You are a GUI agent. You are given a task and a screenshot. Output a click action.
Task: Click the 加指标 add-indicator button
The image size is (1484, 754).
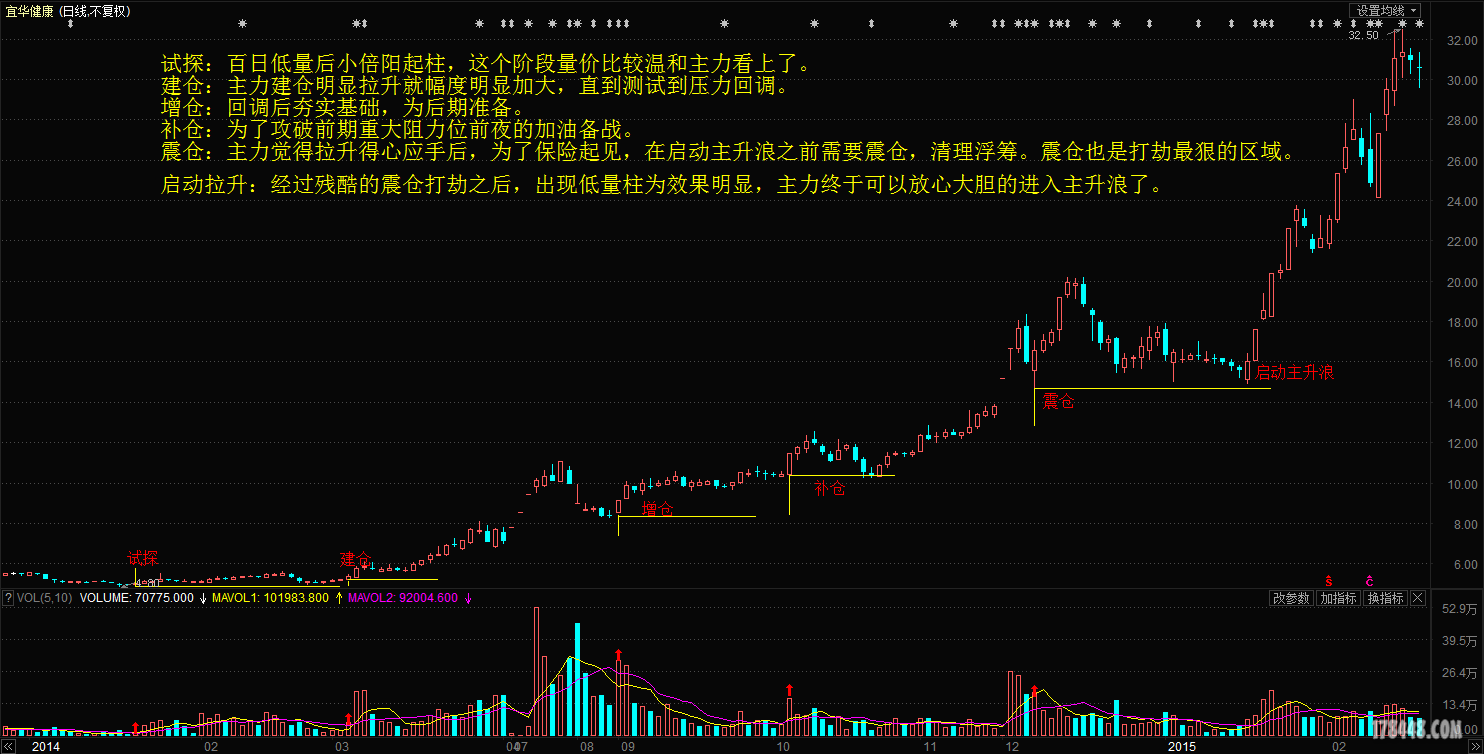pyautogui.click(x=1338, y=598)
